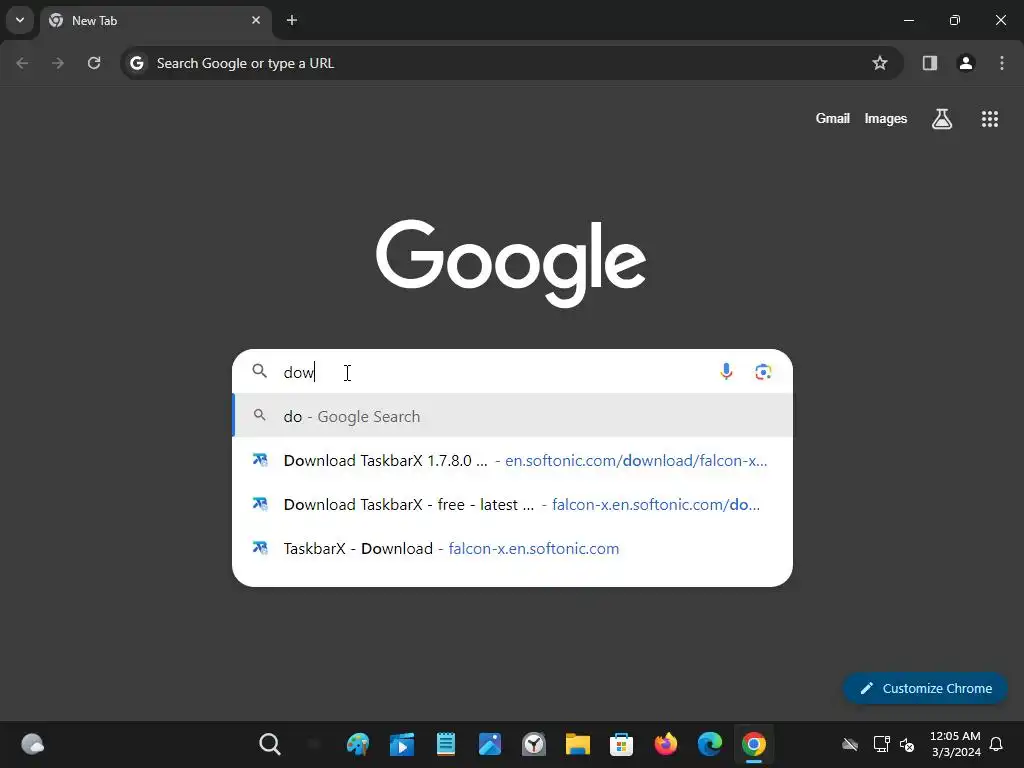Image resolution: width=1024 pixels, height=768 pixels.
Task: Focus the Chrome address bar
Action: [511, 63]
